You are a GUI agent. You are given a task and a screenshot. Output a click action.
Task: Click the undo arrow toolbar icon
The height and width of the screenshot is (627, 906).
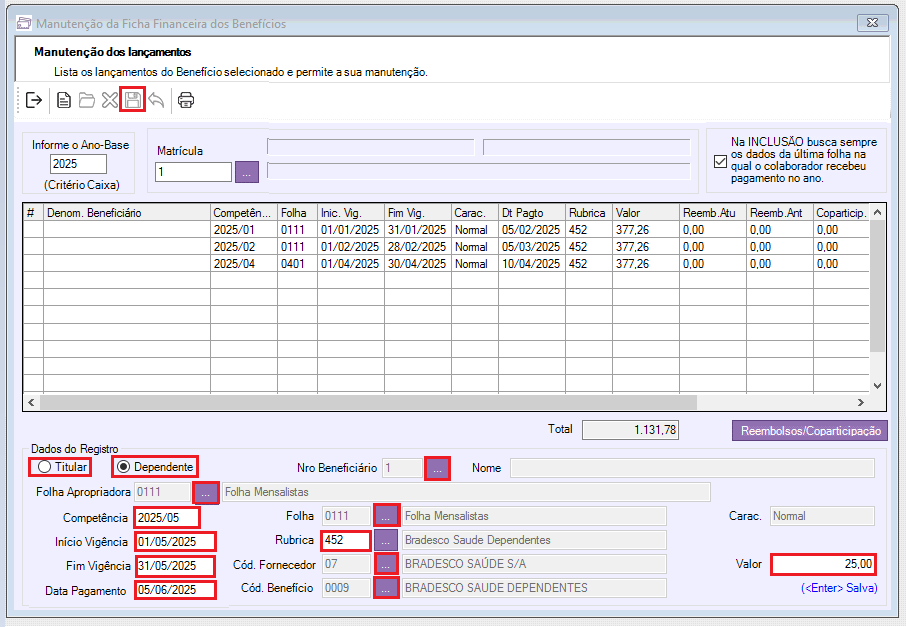point(156,100)
